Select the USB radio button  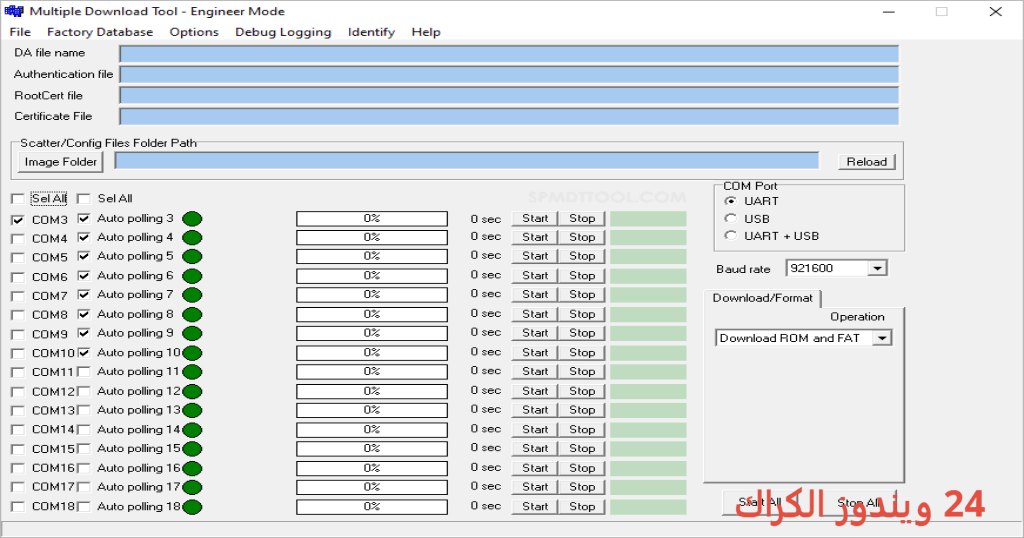click(731, 219)
